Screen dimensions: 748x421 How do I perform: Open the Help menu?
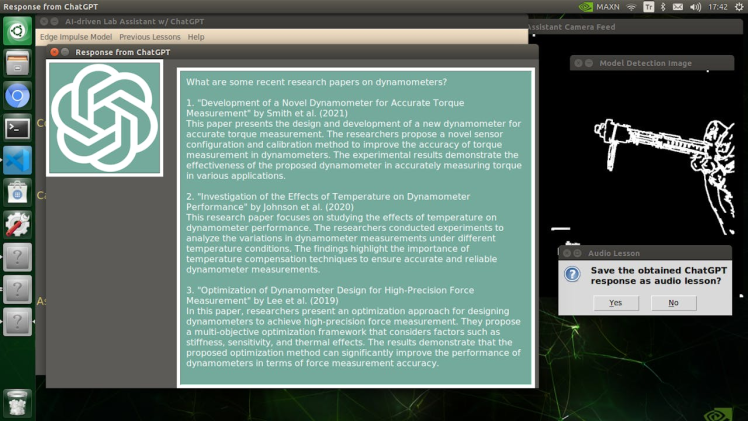pos(196,37)
